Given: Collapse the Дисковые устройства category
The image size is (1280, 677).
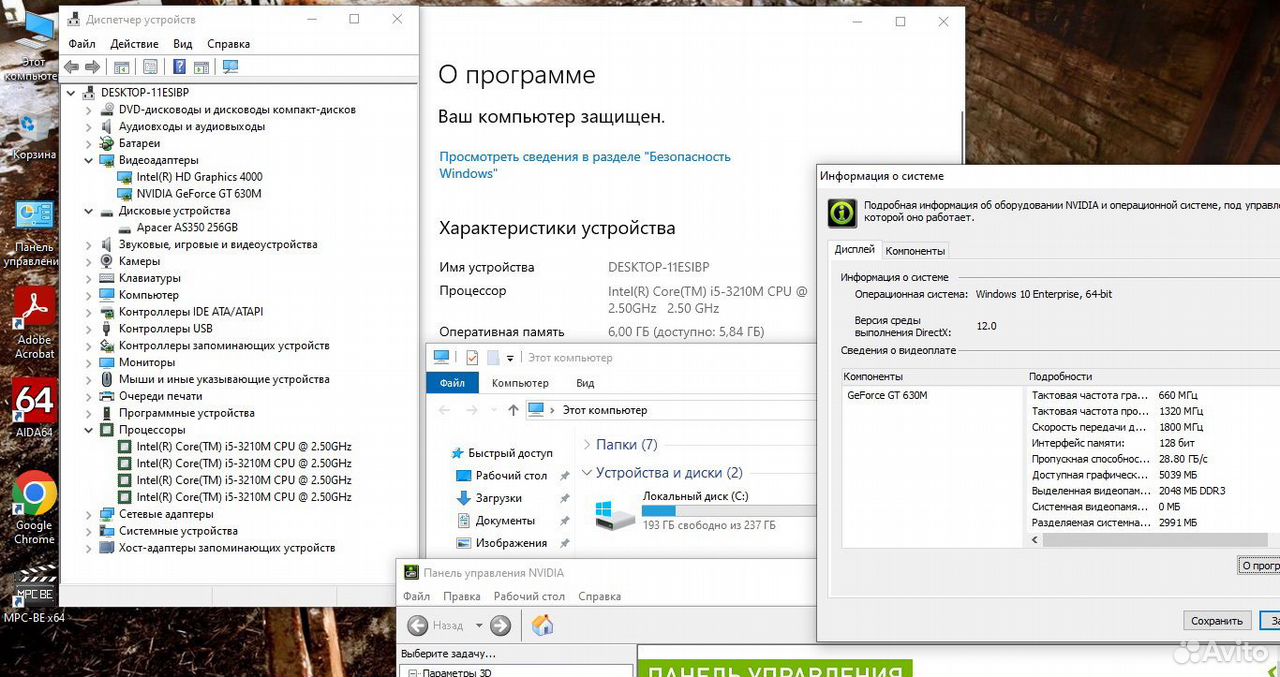Looking at the screenshot, I should [x=88, y=211].
